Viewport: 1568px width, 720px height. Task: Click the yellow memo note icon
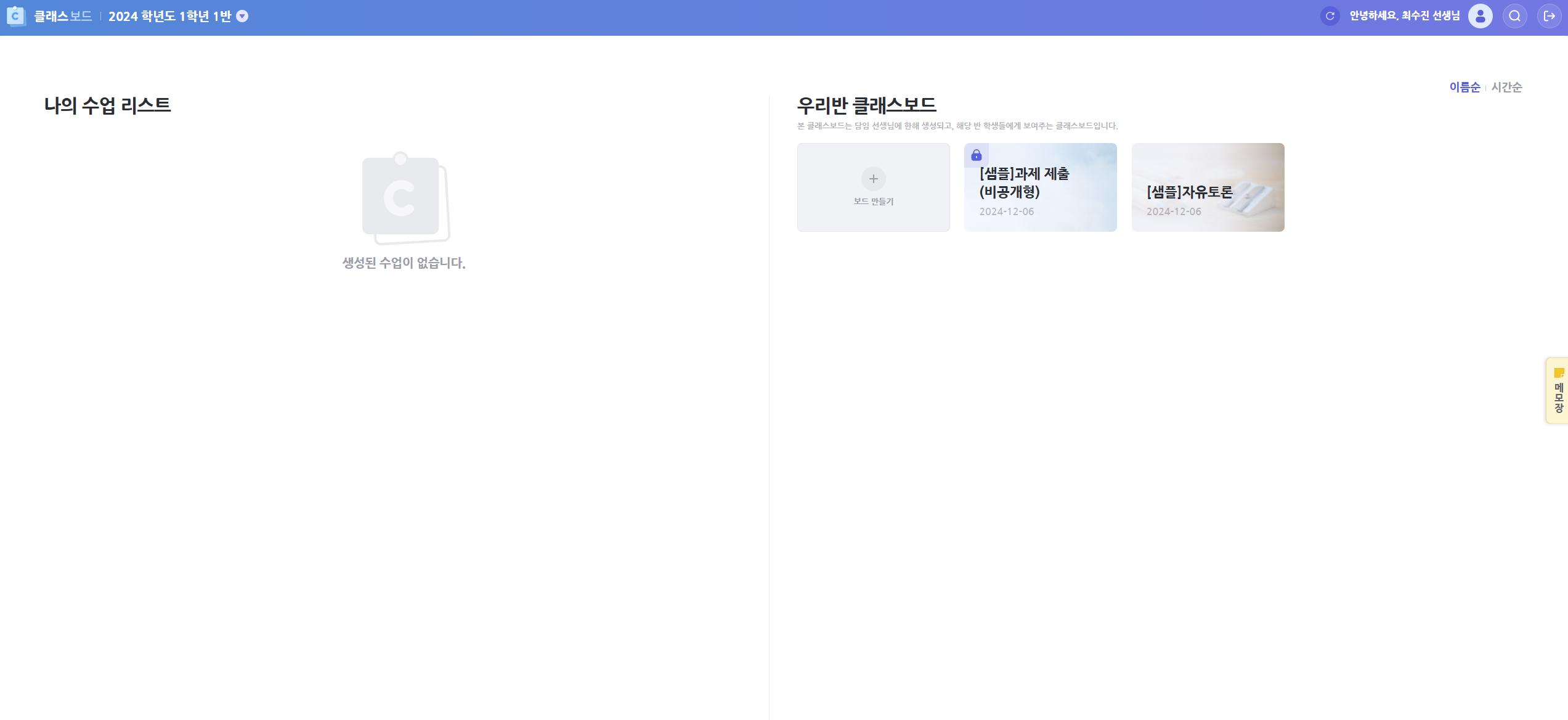point(1559,373)
